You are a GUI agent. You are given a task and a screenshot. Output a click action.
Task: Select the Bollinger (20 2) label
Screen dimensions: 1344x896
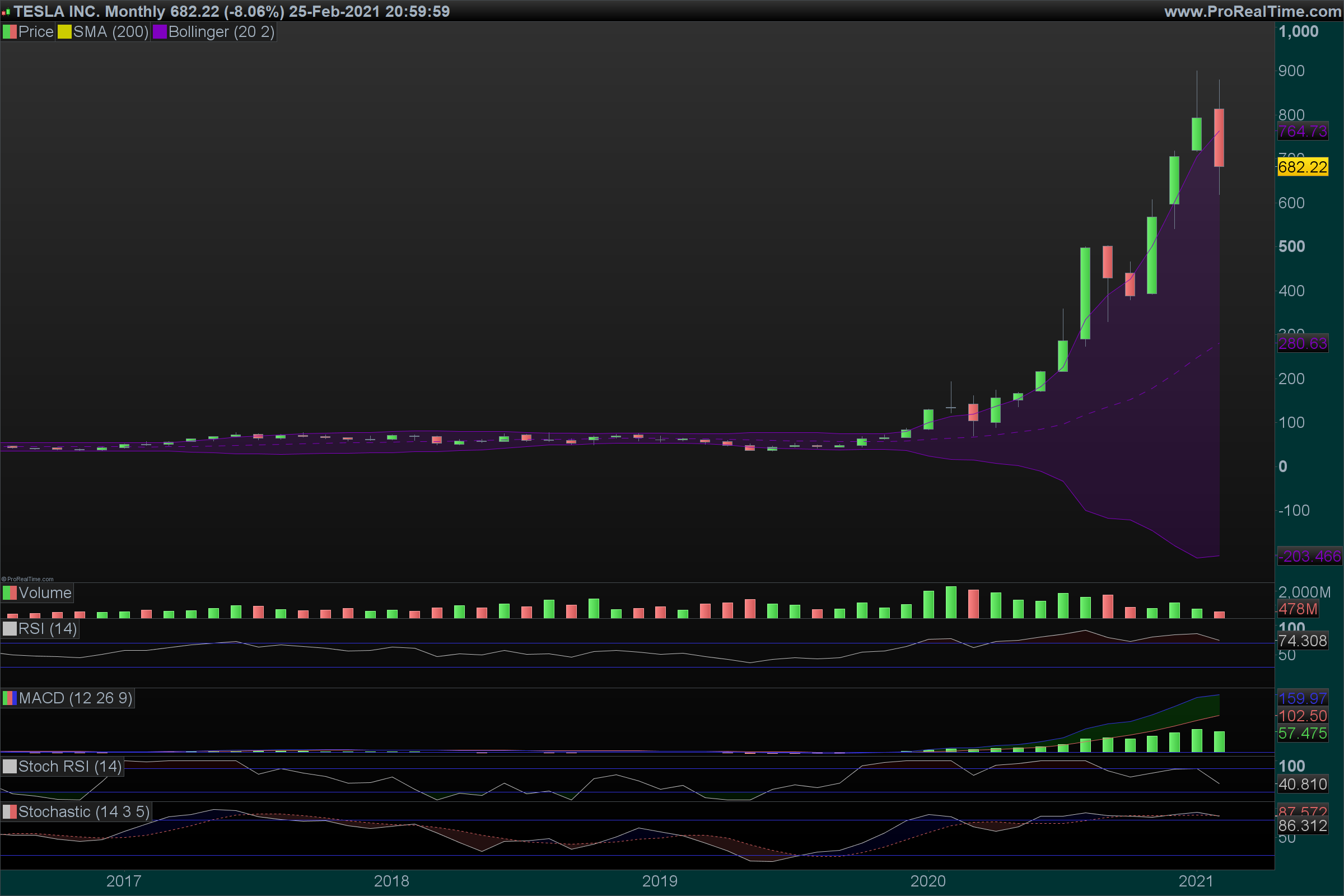tap(221, 32)
